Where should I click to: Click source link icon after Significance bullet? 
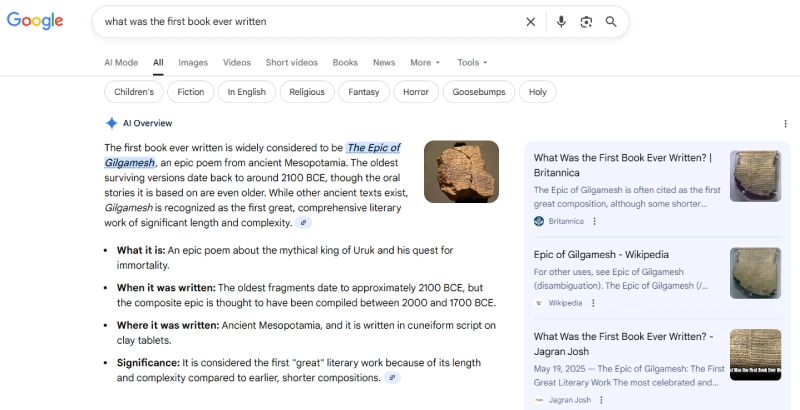coord(392,378)
